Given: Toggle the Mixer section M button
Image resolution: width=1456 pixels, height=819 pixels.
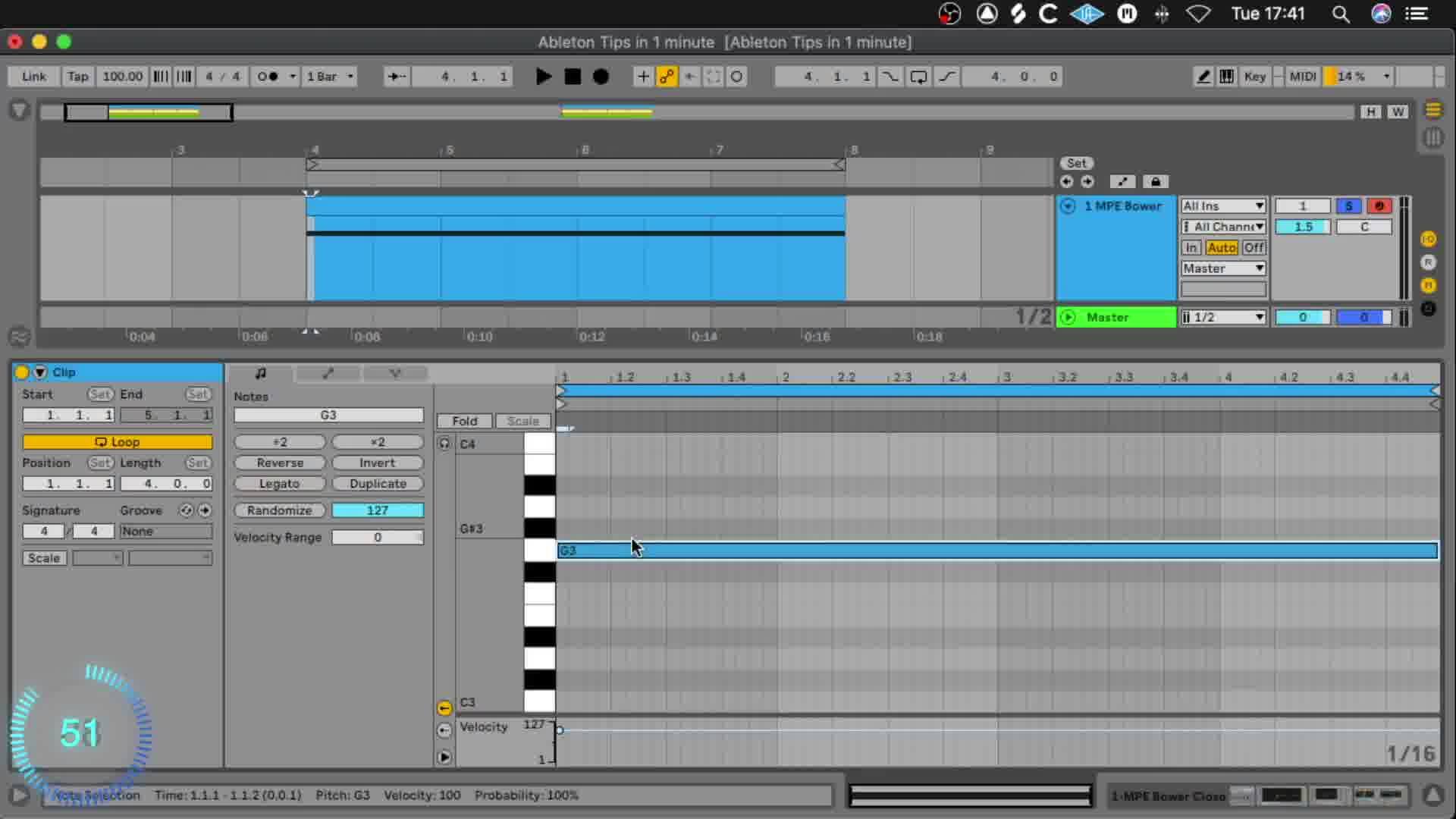Looking at the screenshot, I should click(x=1428, y=285).
